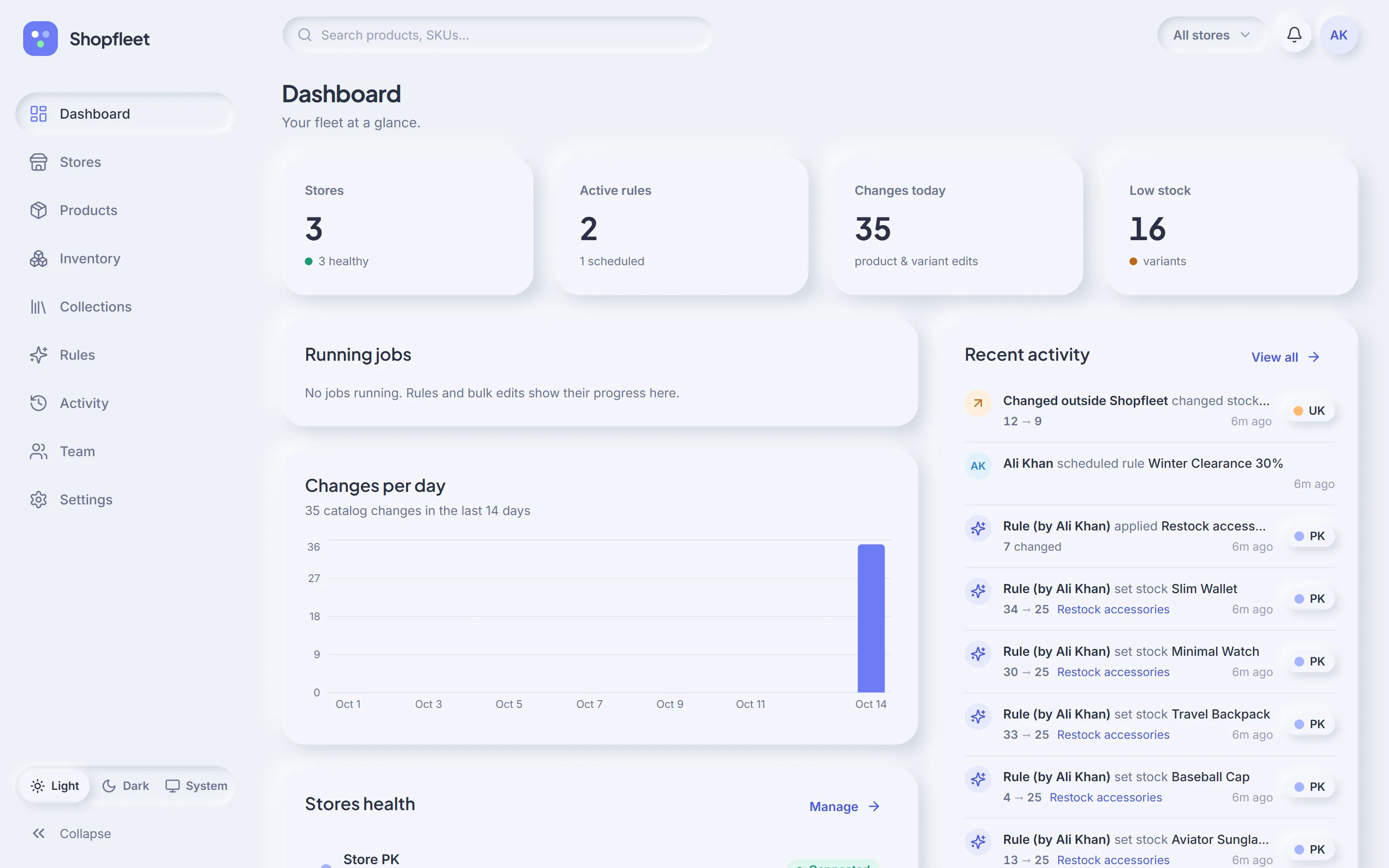Open the notifications bell
This screenshot has height=868, width=1389.
click(1294, 35)
